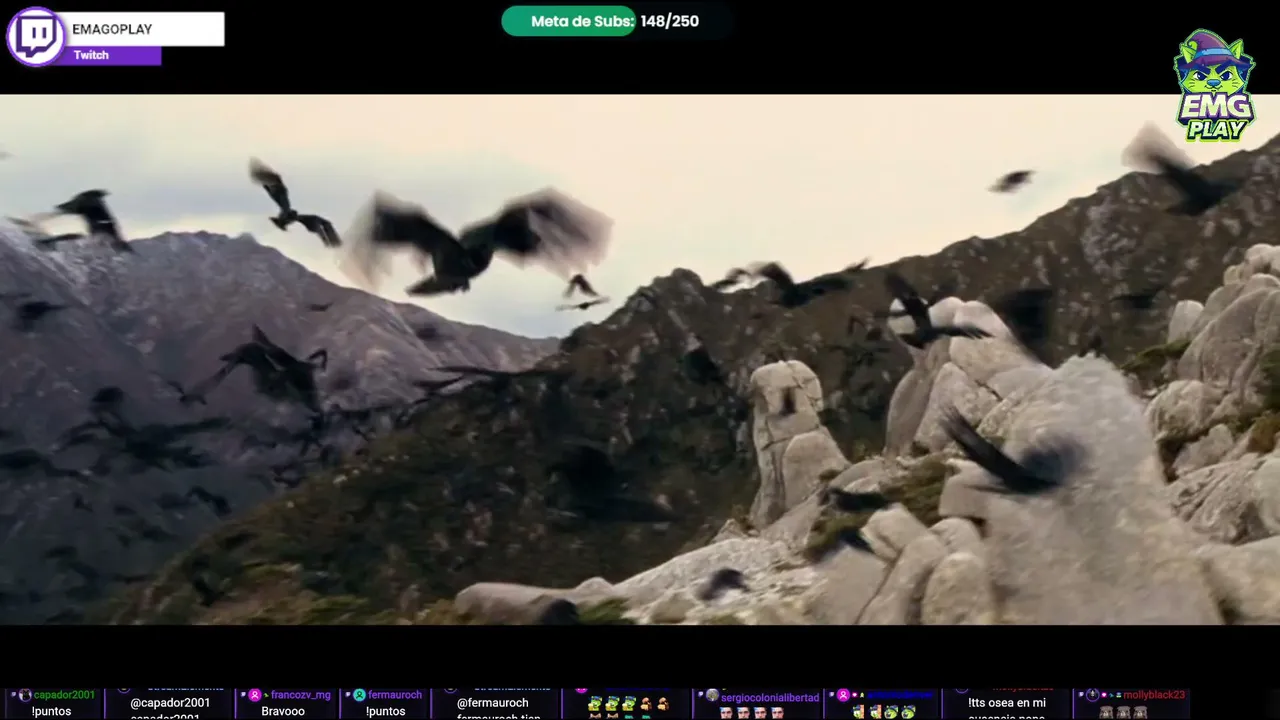The height and width of the screenshot is (720, 1280).
Task: Click username francozv_mg in the chat bar
Action: (300, 695)
